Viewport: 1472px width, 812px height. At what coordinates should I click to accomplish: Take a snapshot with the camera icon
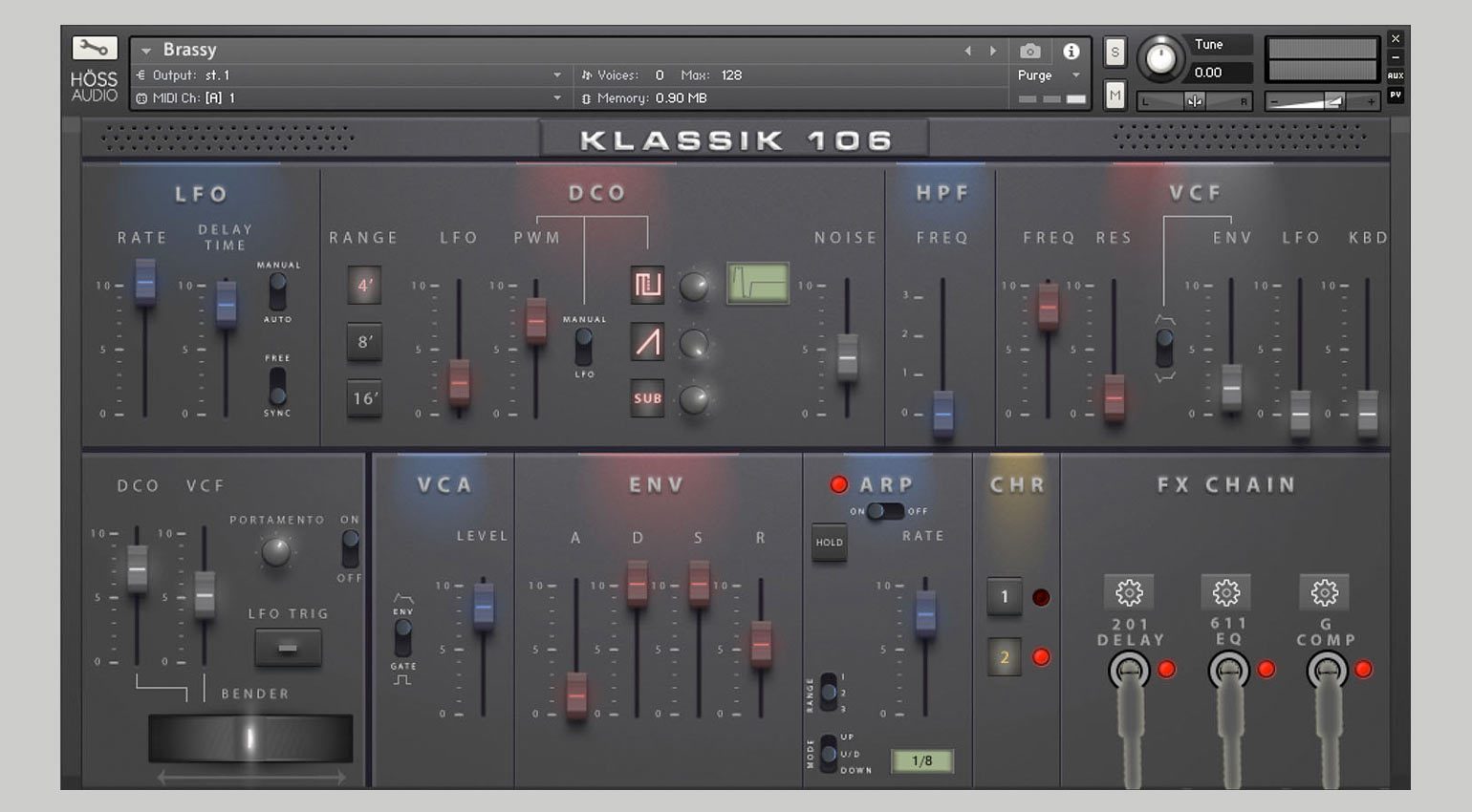tap(1029, 51)
